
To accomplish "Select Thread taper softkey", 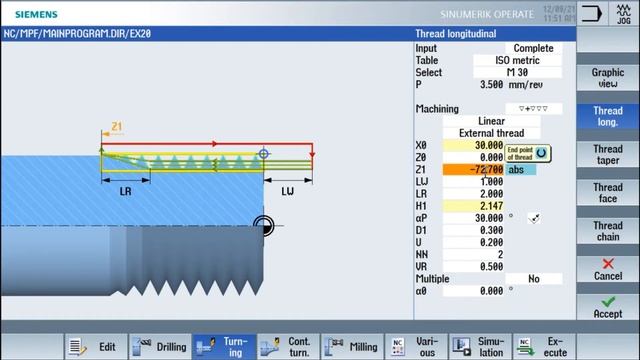I will point(608,154).
